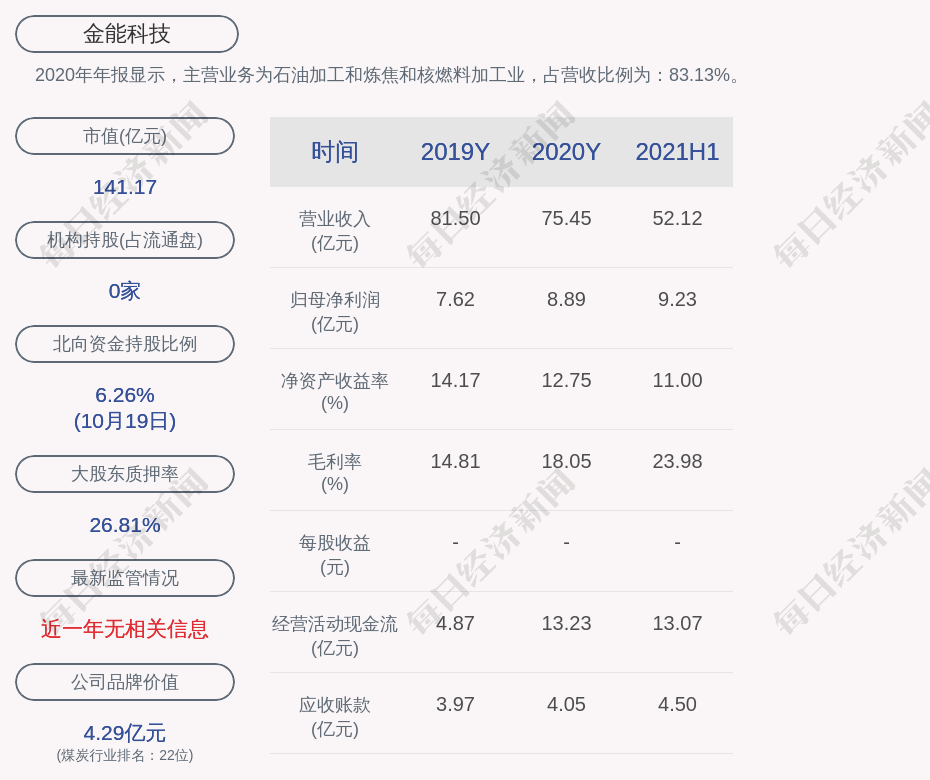Click the 11.00 return on equity cell

[x=677, y=380]
